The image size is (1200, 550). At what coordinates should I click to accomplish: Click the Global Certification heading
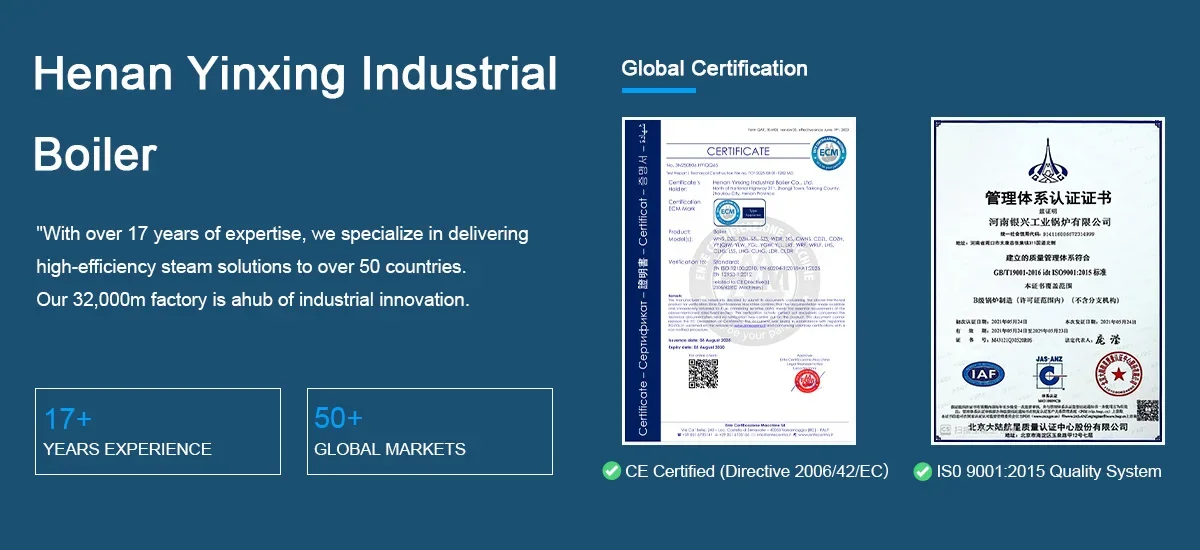pos(714,69)
